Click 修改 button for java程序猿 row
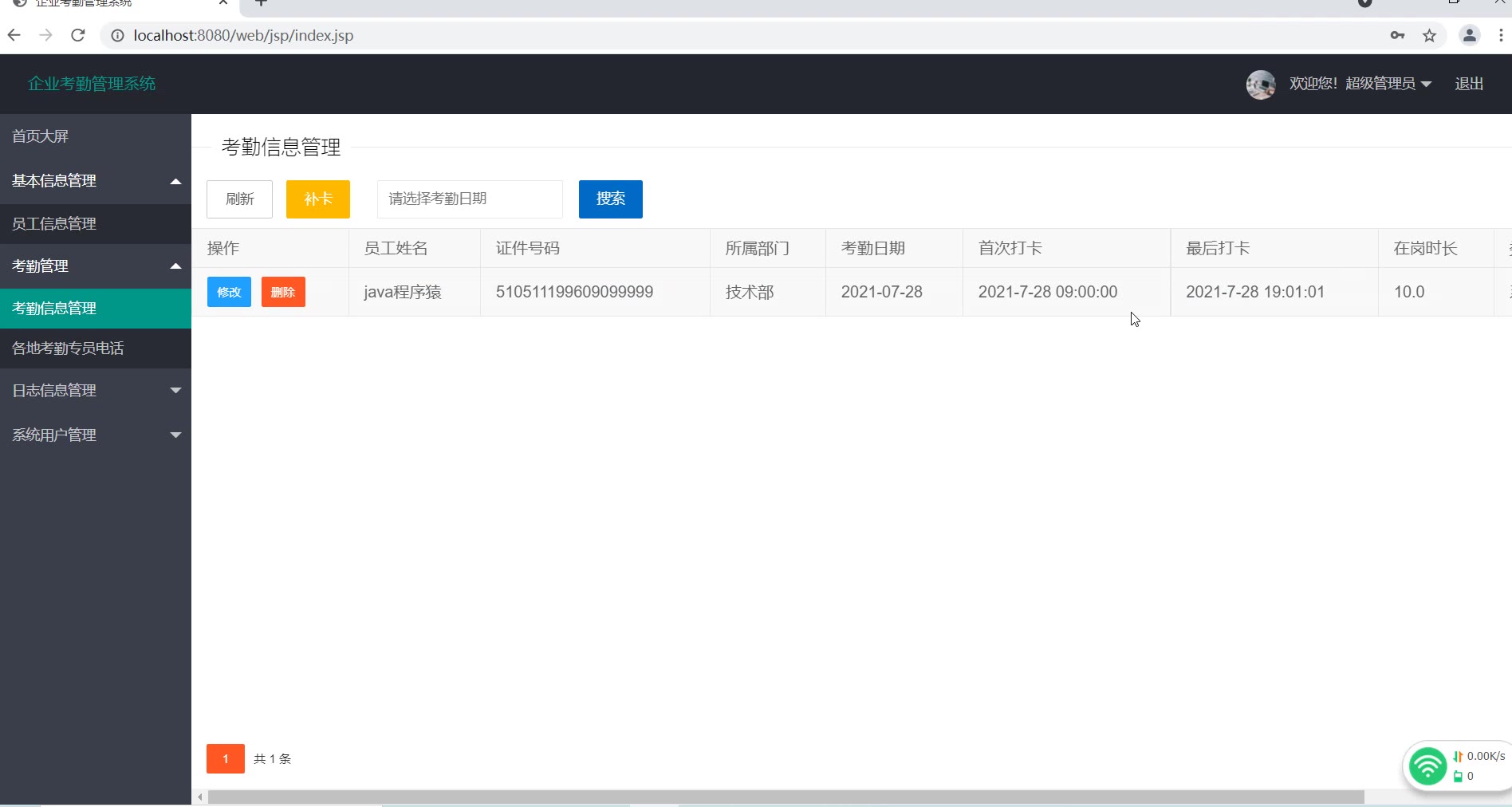Viewport: 1512px width, 807px height. click(229, 292)
